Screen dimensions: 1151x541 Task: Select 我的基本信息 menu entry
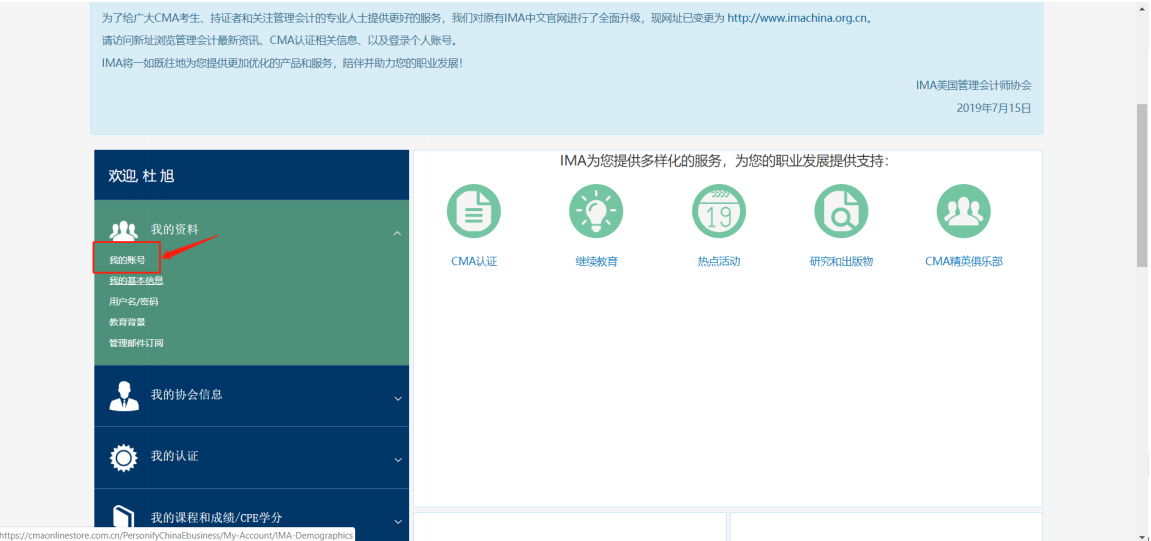(136, 281)
